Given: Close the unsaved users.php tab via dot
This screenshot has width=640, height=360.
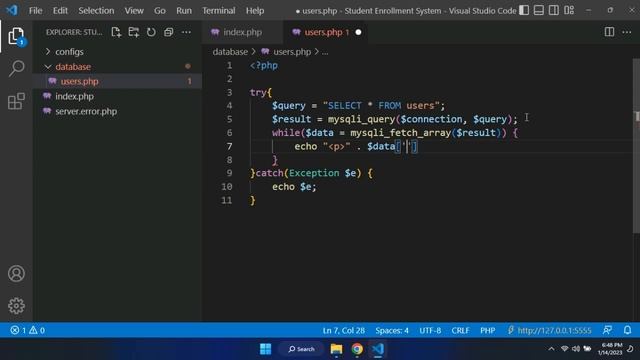Looking at the screenshot, I should coord(358,32).
